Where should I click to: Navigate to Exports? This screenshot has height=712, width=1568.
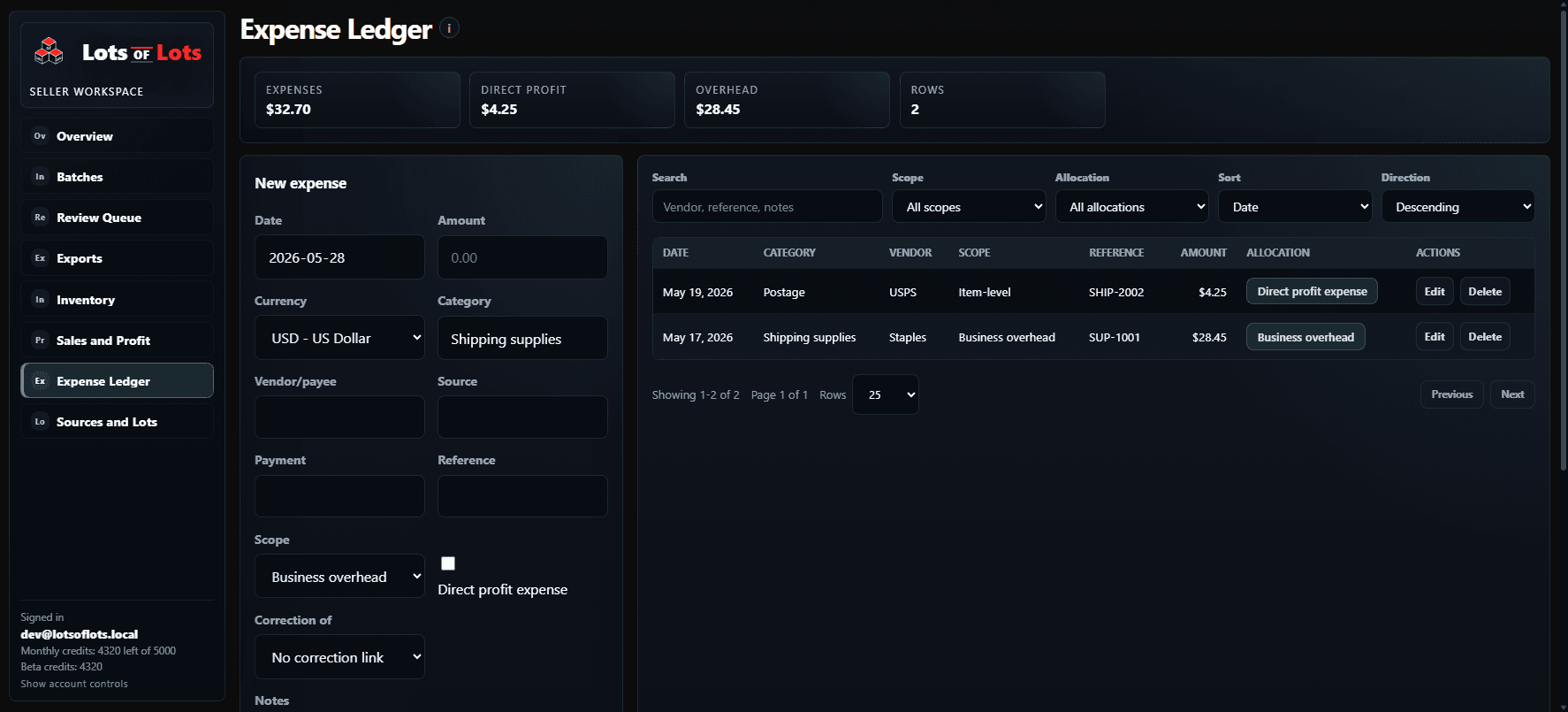click(117, 258)
